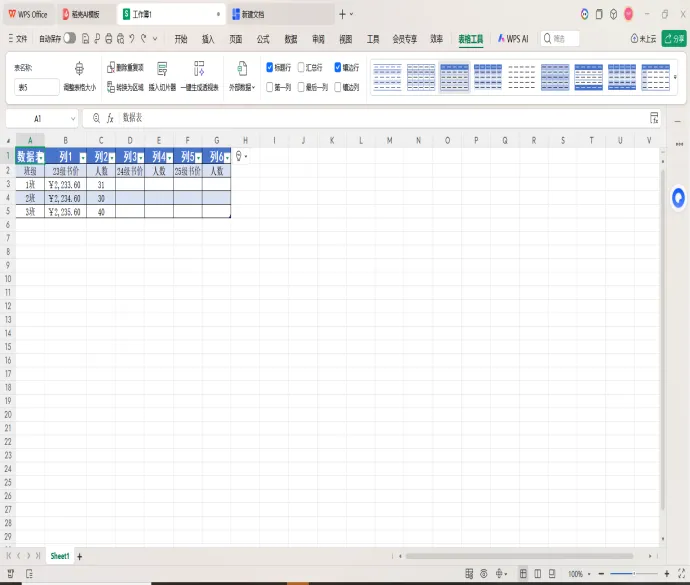This screenshot has height=585, width=690.
Task: Switch to normal view in status bar
Action: pyautogui.click(x=523, y=574)
